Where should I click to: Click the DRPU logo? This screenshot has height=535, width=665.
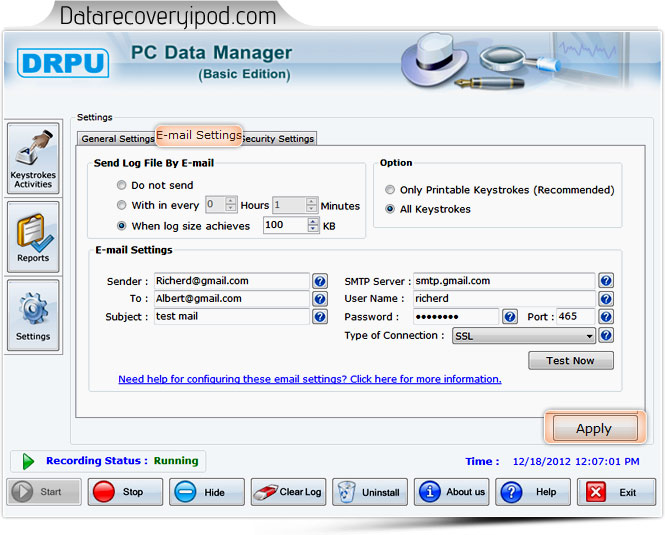pyautogui.click(x=63, y=63)
